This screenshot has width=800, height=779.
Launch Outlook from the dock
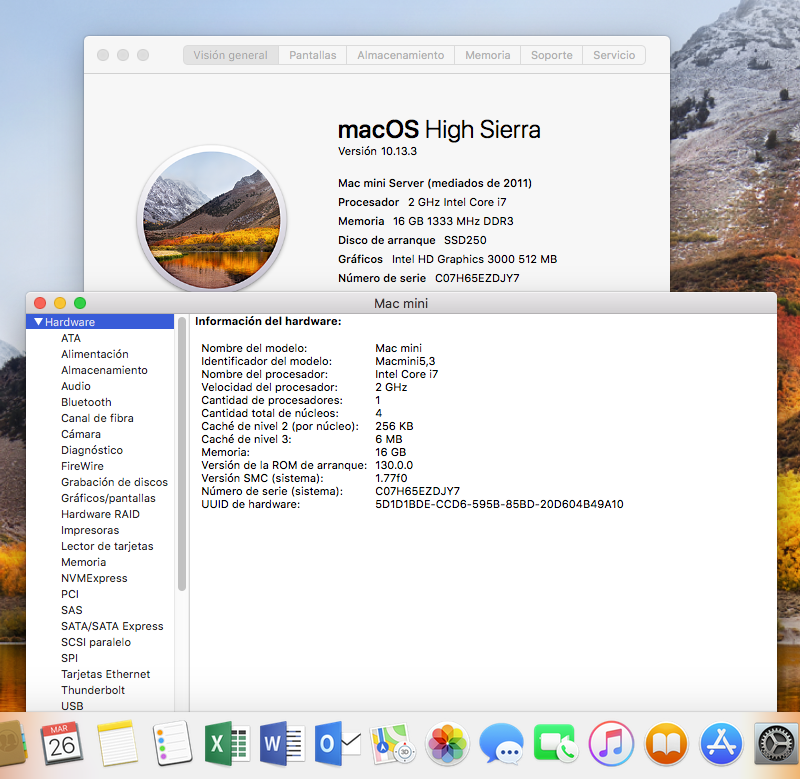[337, 744]
